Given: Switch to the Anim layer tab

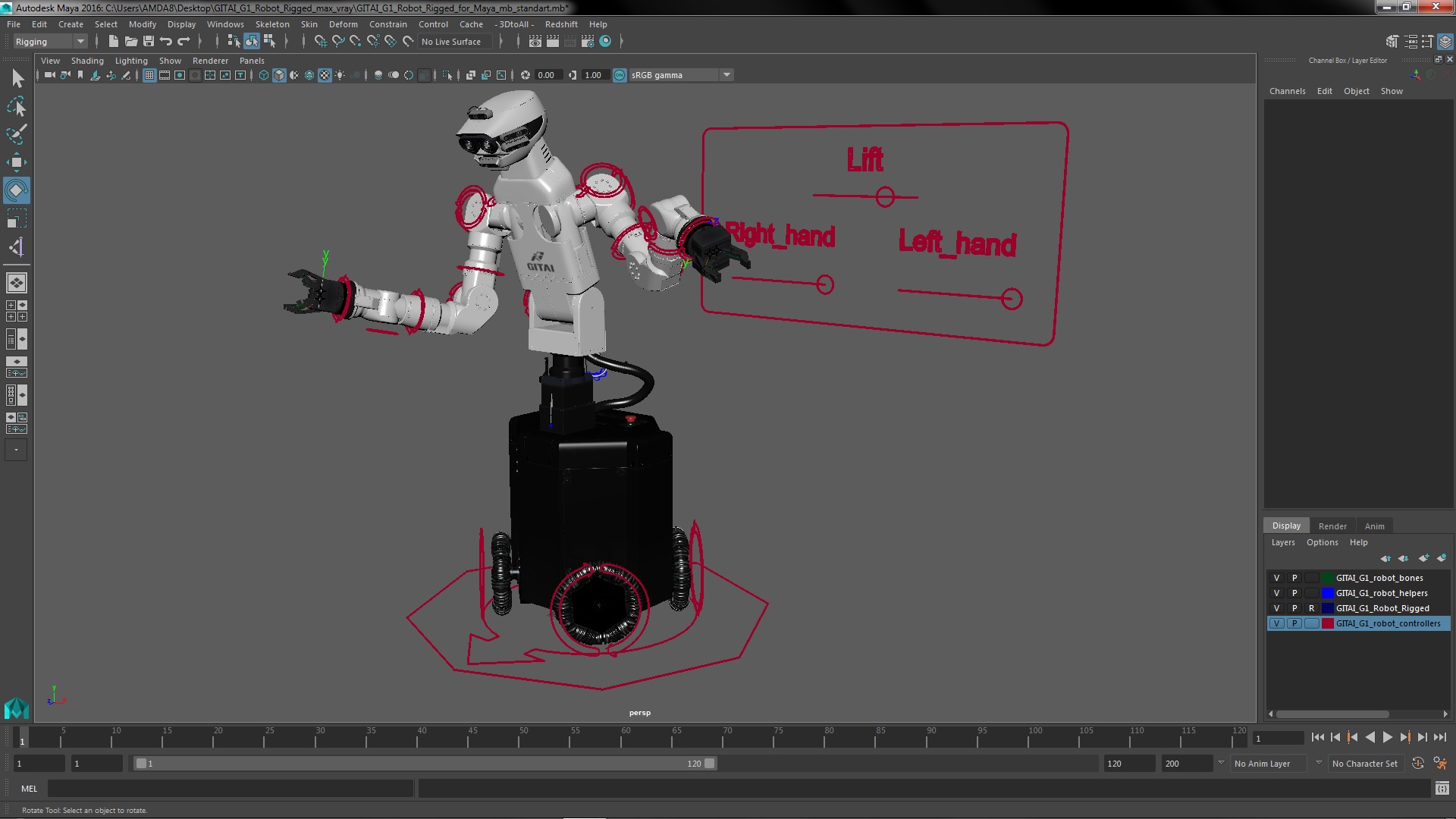Looking at the screenshot, I should click(x=1374, y=526).
